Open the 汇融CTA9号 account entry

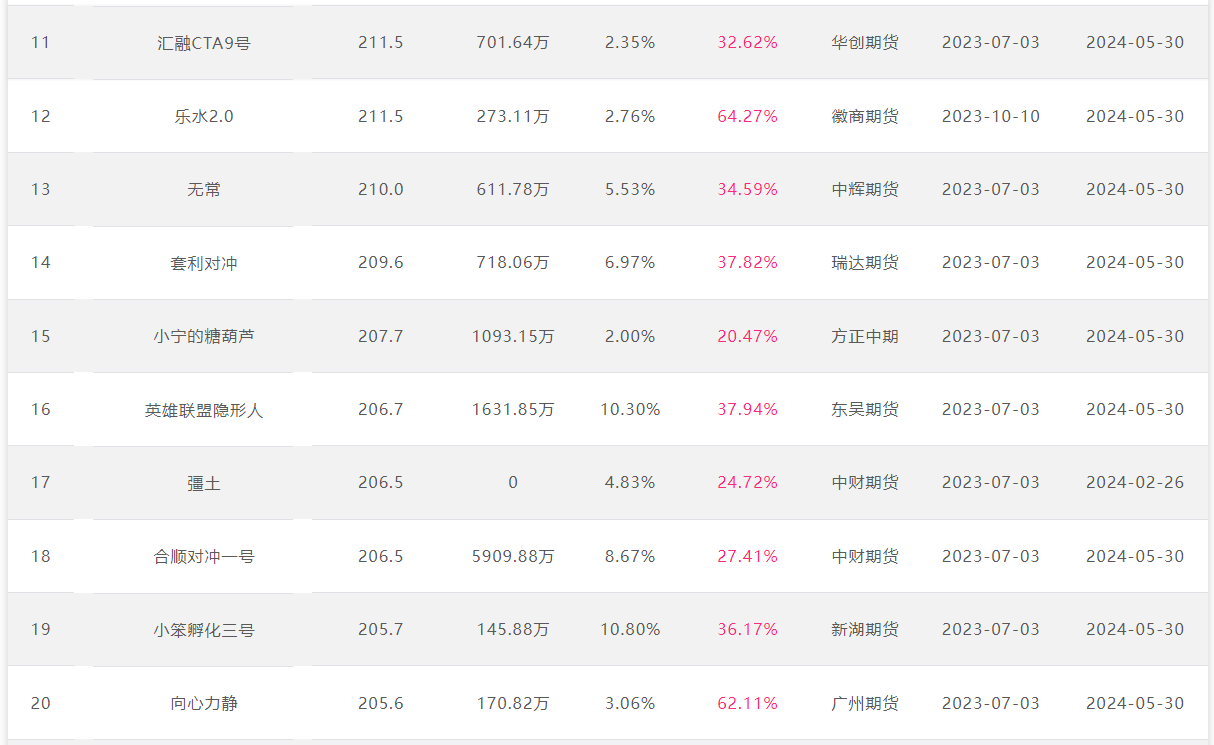pyautogui.click(x=204, y=43)
